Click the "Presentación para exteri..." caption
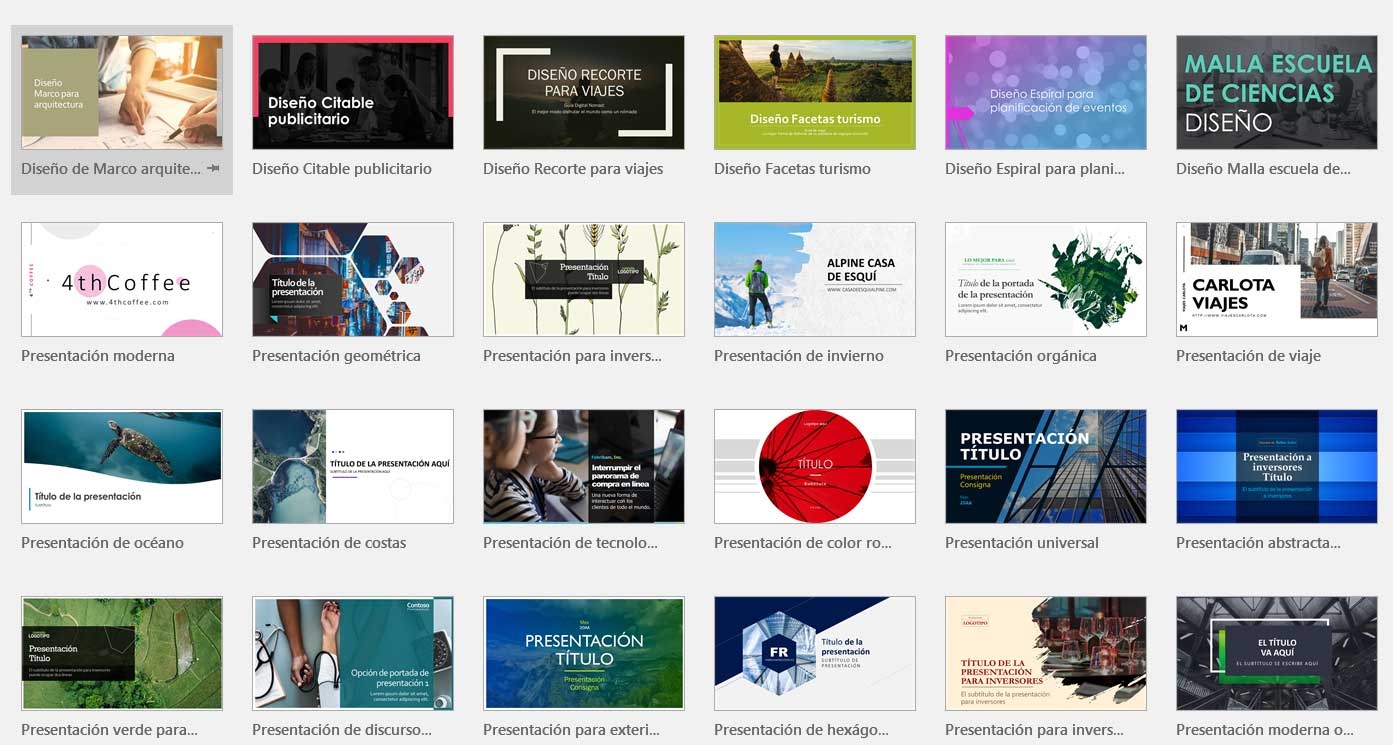The height and width of the screenshot is (745, 1393). pyautogui.click(x=570, y=730)
